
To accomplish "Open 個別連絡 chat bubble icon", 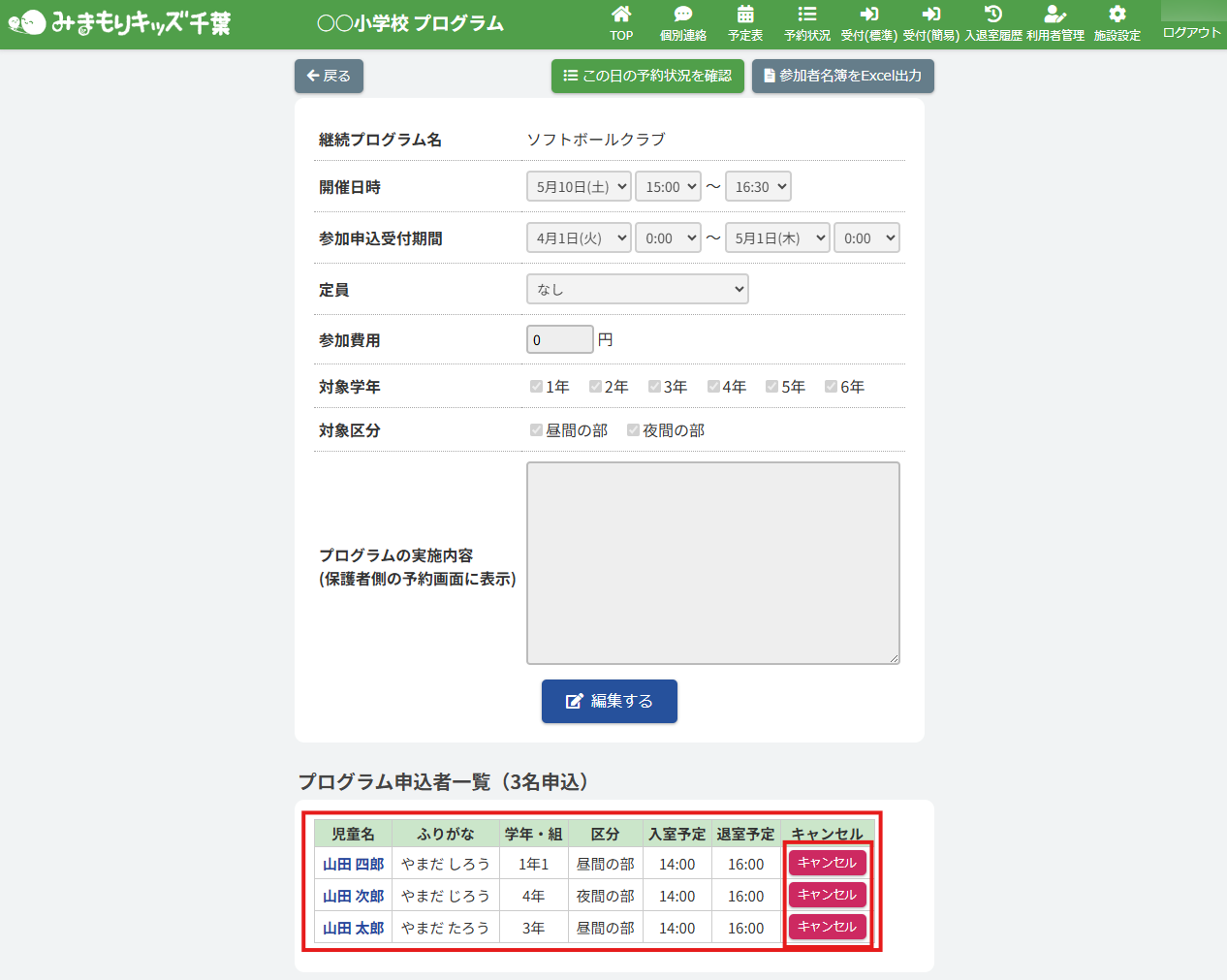I will [683, 15].
